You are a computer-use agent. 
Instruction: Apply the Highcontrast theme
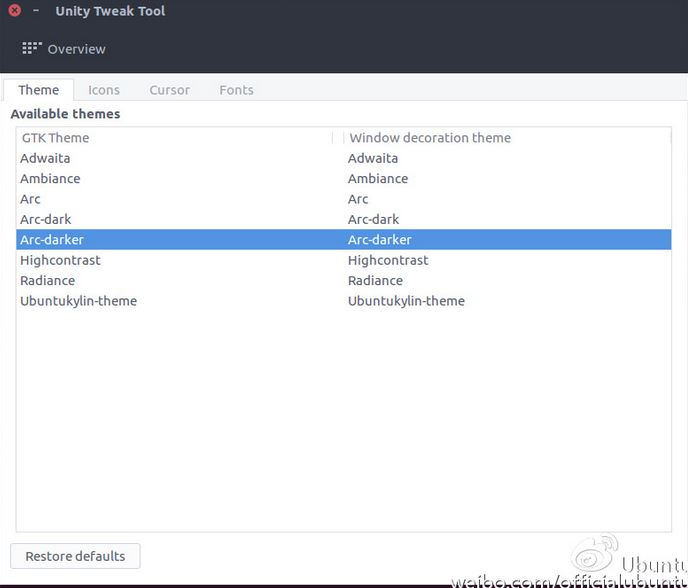point(60,260)
